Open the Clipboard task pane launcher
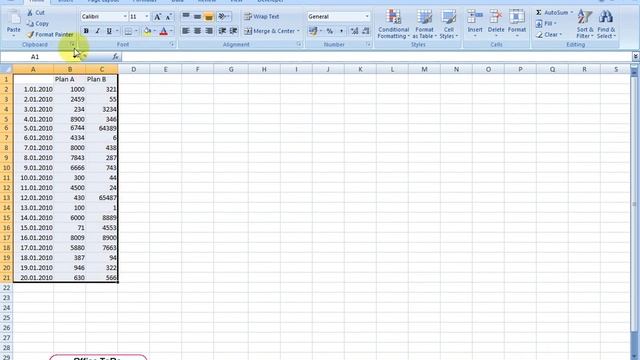This screenshot has height=360, width=640. [x=73, y=44]
